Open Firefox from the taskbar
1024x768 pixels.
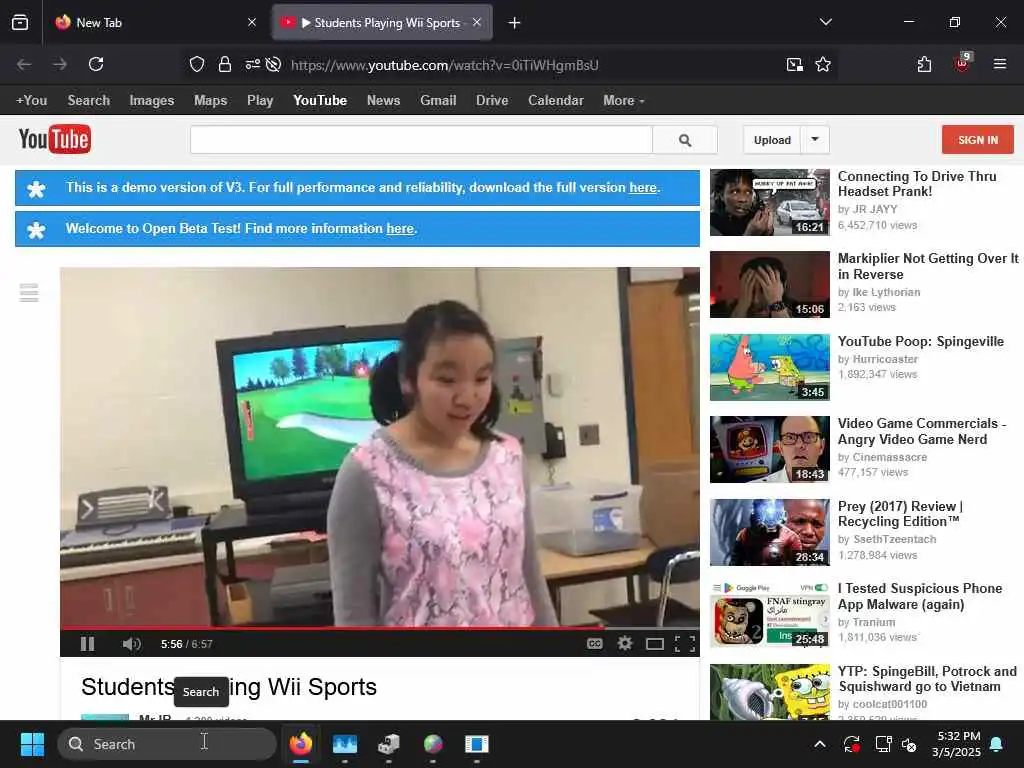(301, 744)
